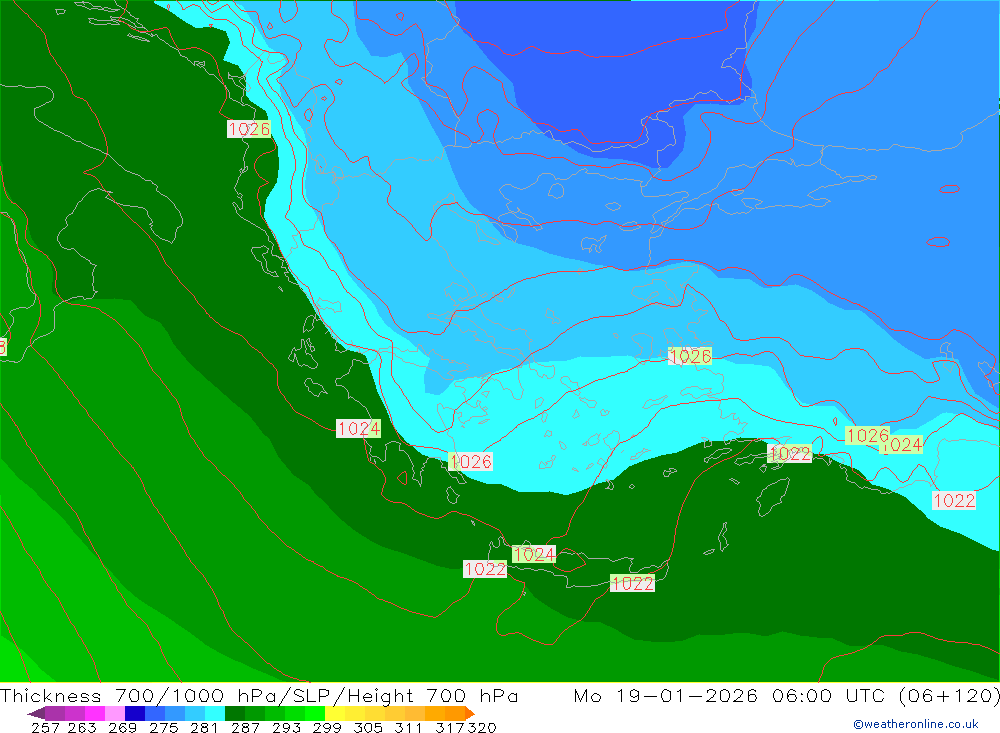Select the legend value 299
This screenshot has width=1000, height=733.
point(327,727)
